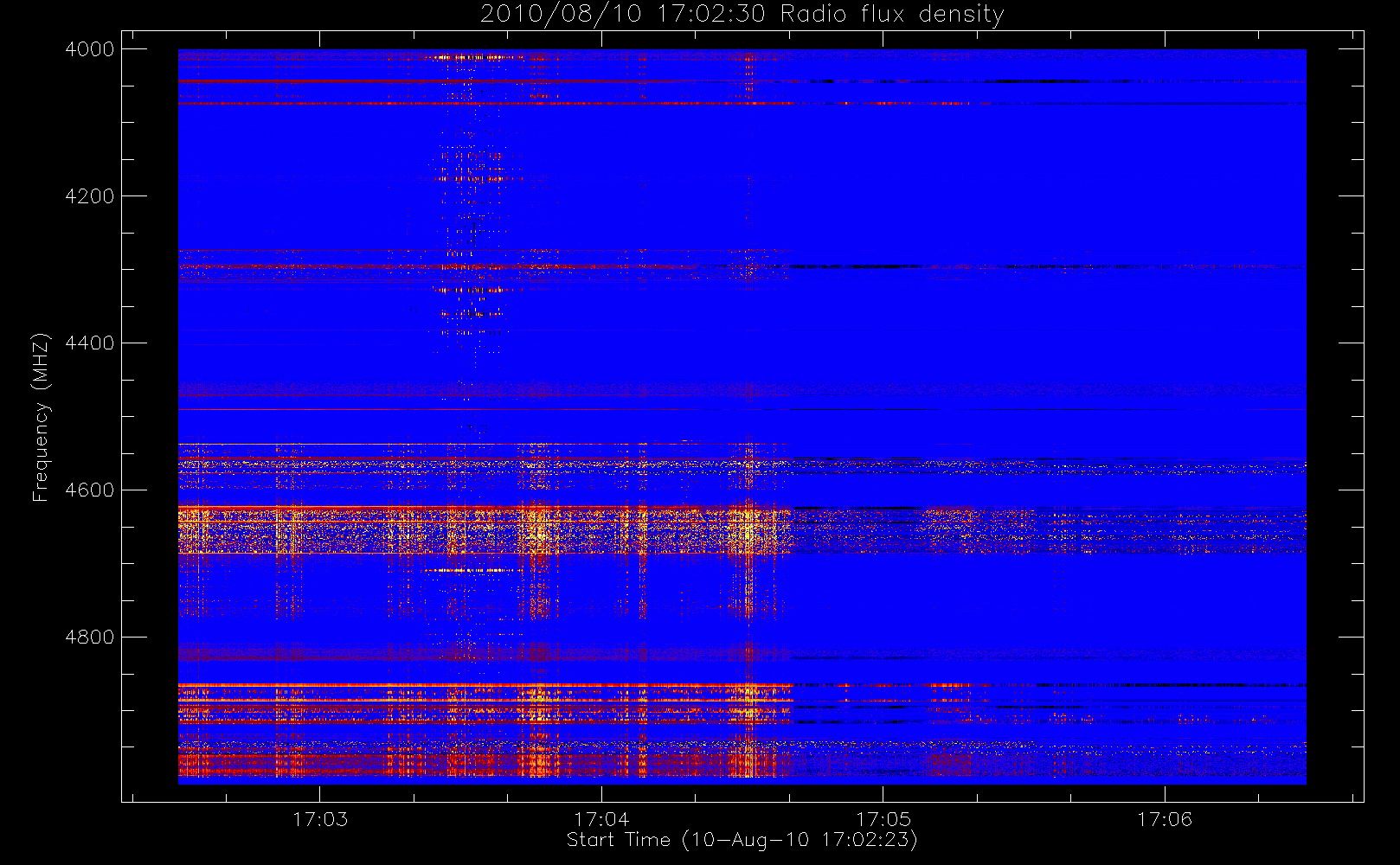Screen dimensions: 1400x865
Task: Click the '17:05' time axis label
Action: (883, 819)
